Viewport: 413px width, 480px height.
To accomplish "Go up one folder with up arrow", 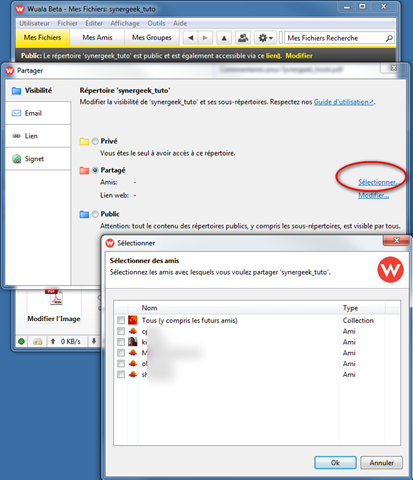I will tap(224, 38).
